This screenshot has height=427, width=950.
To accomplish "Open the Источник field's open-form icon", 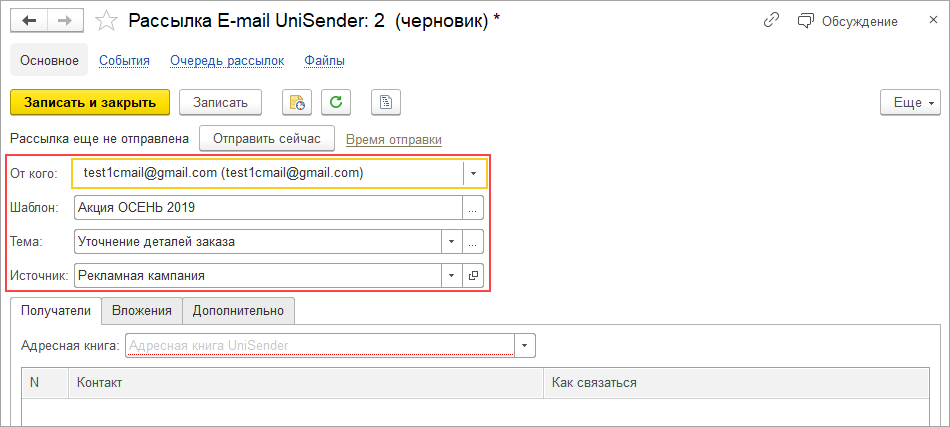I will (474, 275).
